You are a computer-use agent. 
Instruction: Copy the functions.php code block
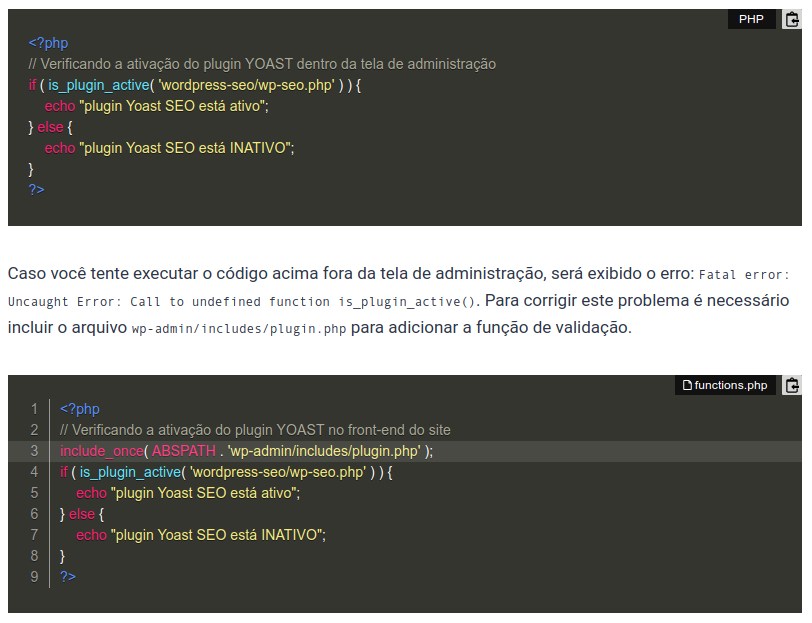[791, 385]
